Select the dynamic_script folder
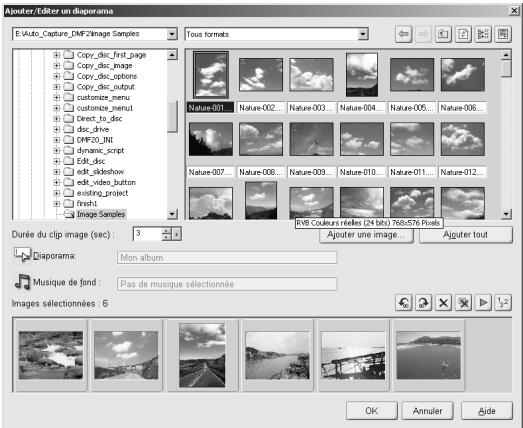 pyautogui.click(x=100, y=150)
